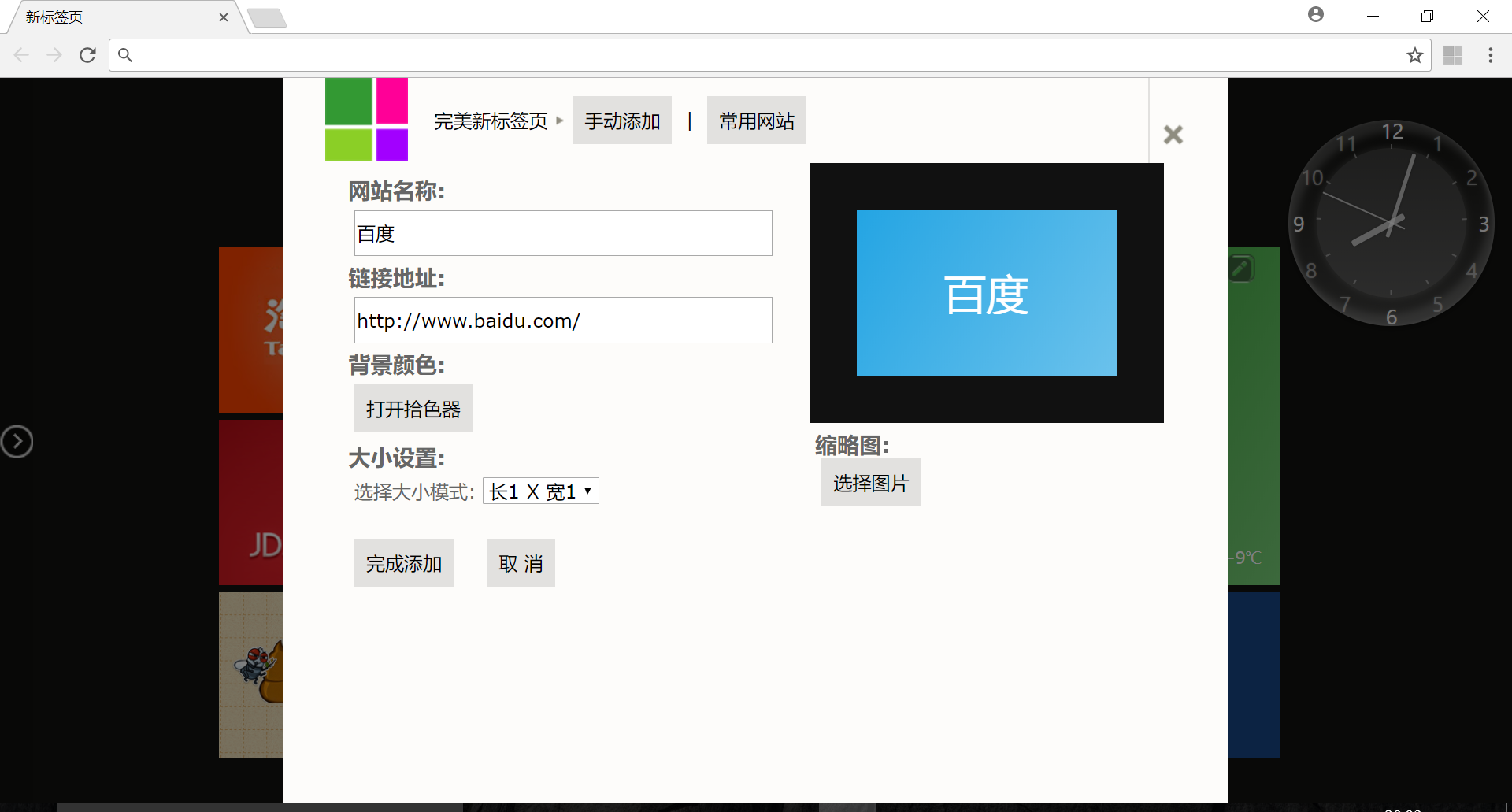This screenshot has width=1512, height=812.
Task: Click 选择图片 to pick thumbnail image
Action: 871,483
